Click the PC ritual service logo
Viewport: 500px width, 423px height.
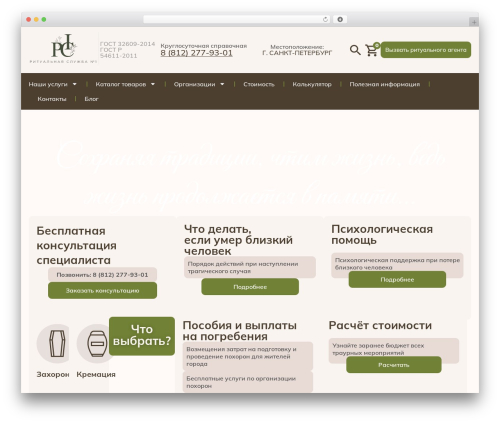click(63, 48)
